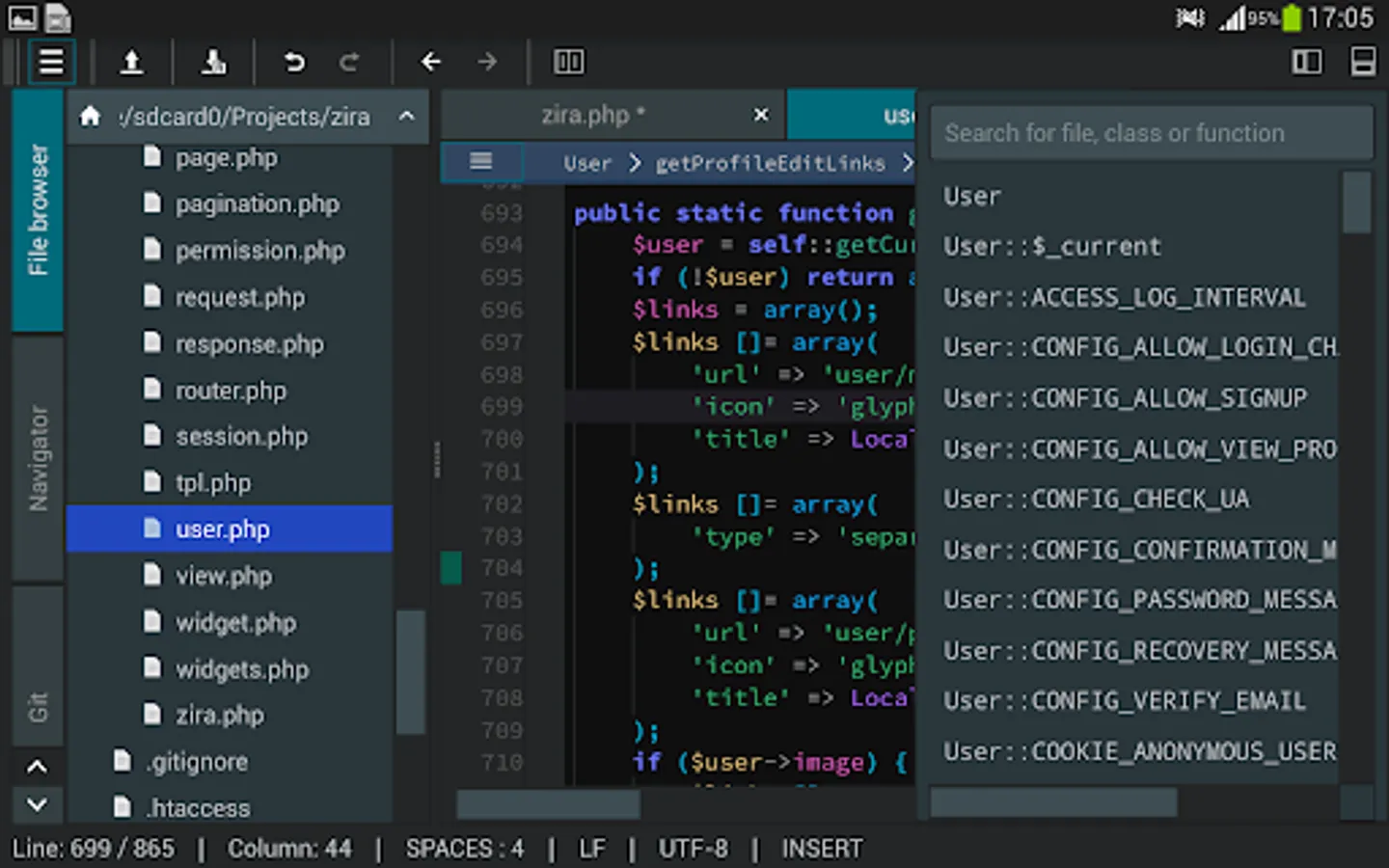The width and height of the screenshot is (1389, 868).
Task: Click the download/save file icon
Action: [x=213, y=63]
